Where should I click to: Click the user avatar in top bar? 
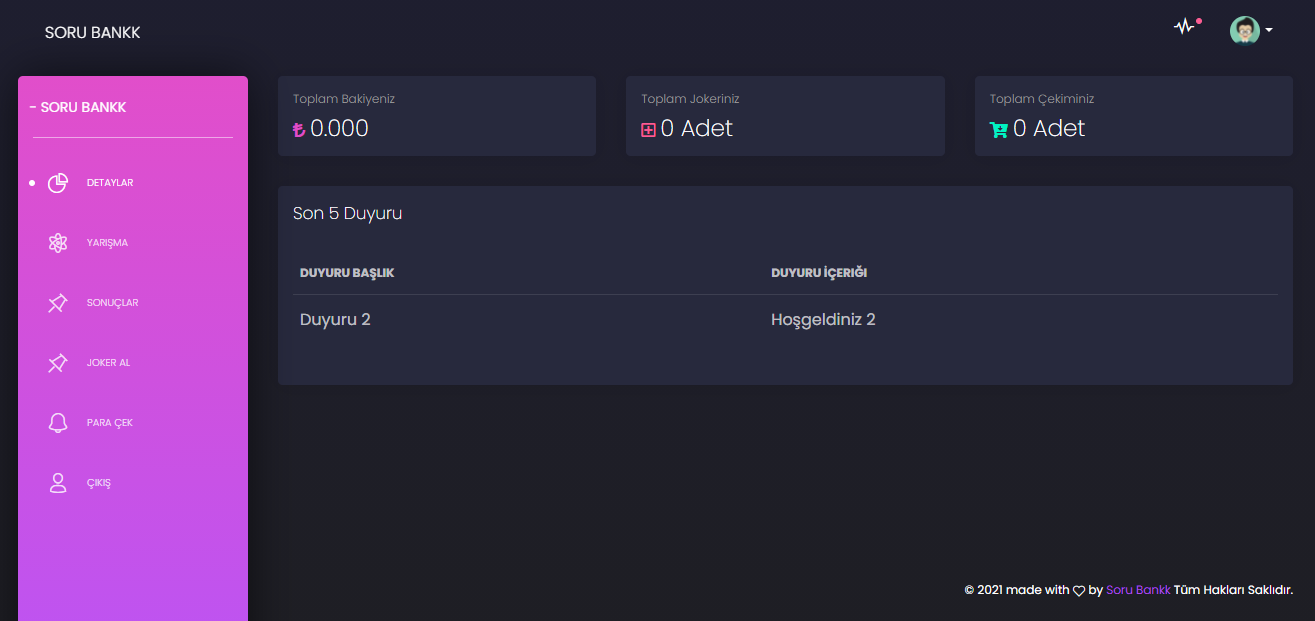coord(1244,30)
